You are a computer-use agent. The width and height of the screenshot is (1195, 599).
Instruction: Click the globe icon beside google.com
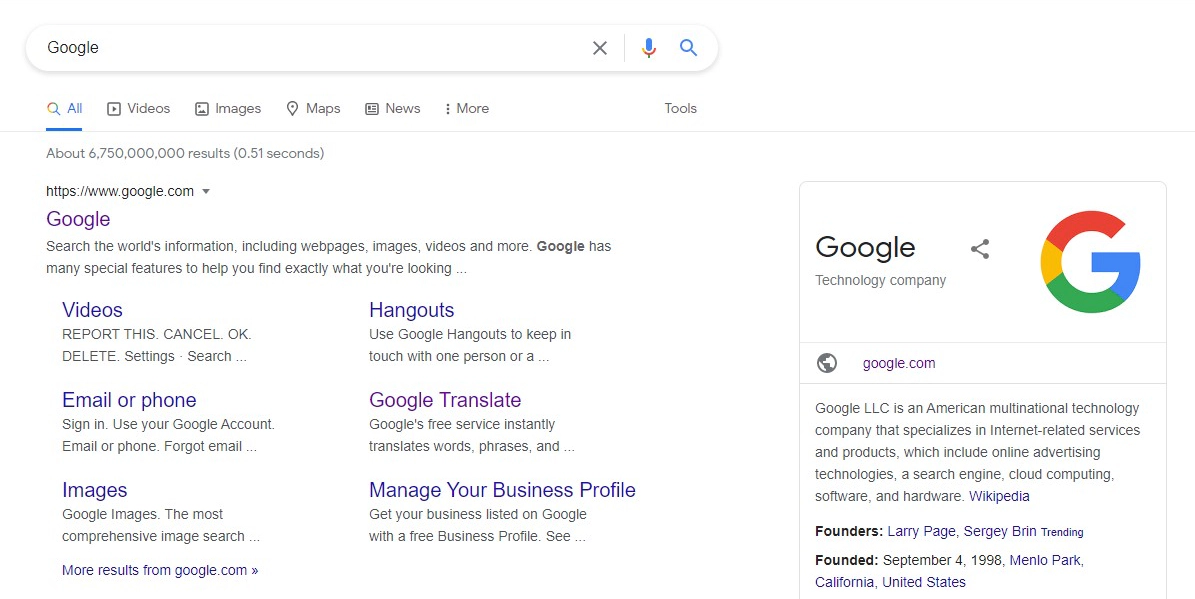826,362
